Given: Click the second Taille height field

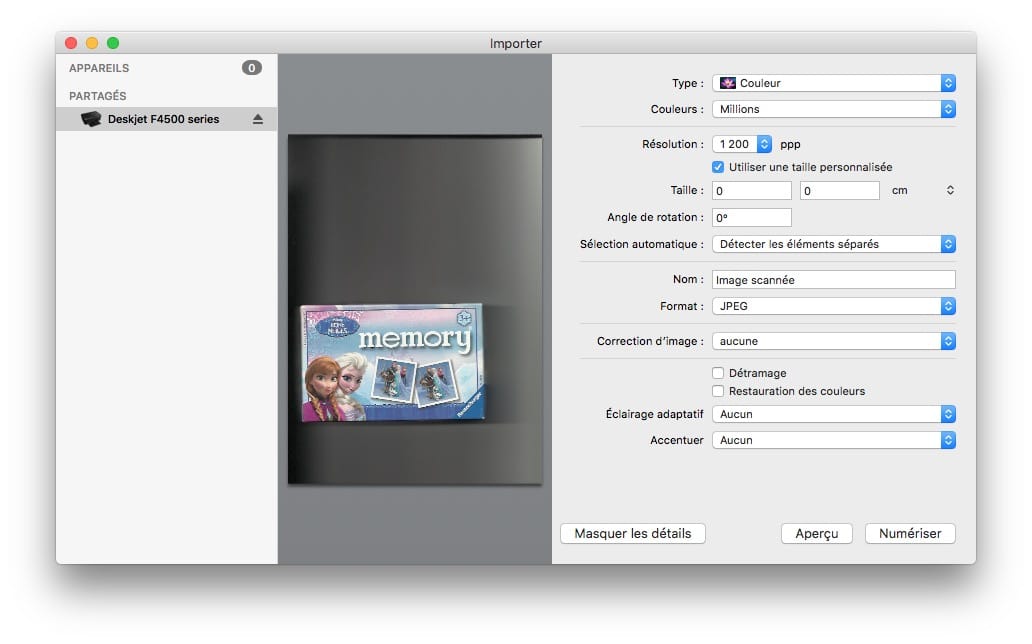Looking at the screenshot, I should 840,191.
